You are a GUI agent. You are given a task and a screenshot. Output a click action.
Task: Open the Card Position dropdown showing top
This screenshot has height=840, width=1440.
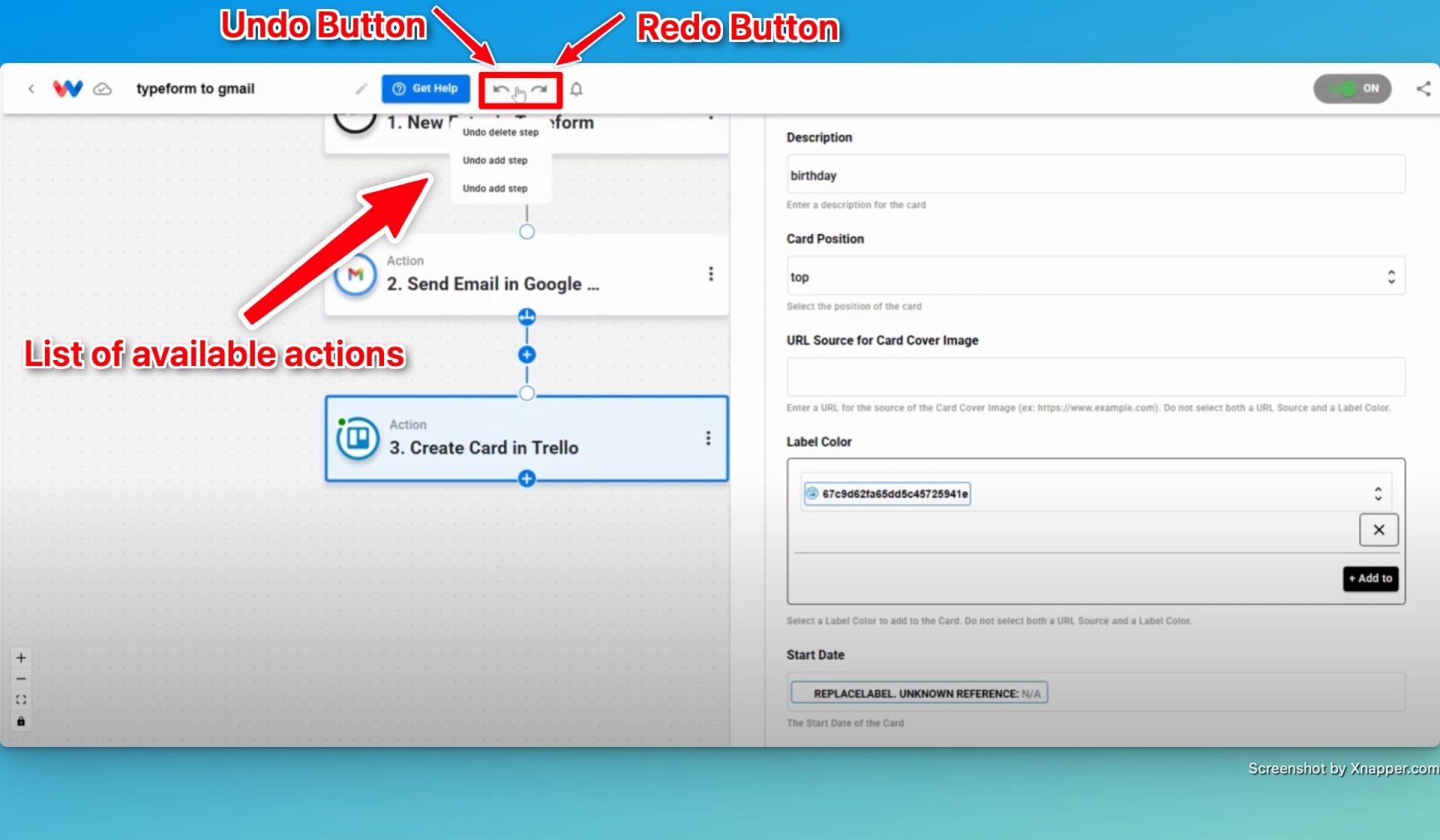[1391, 276]
